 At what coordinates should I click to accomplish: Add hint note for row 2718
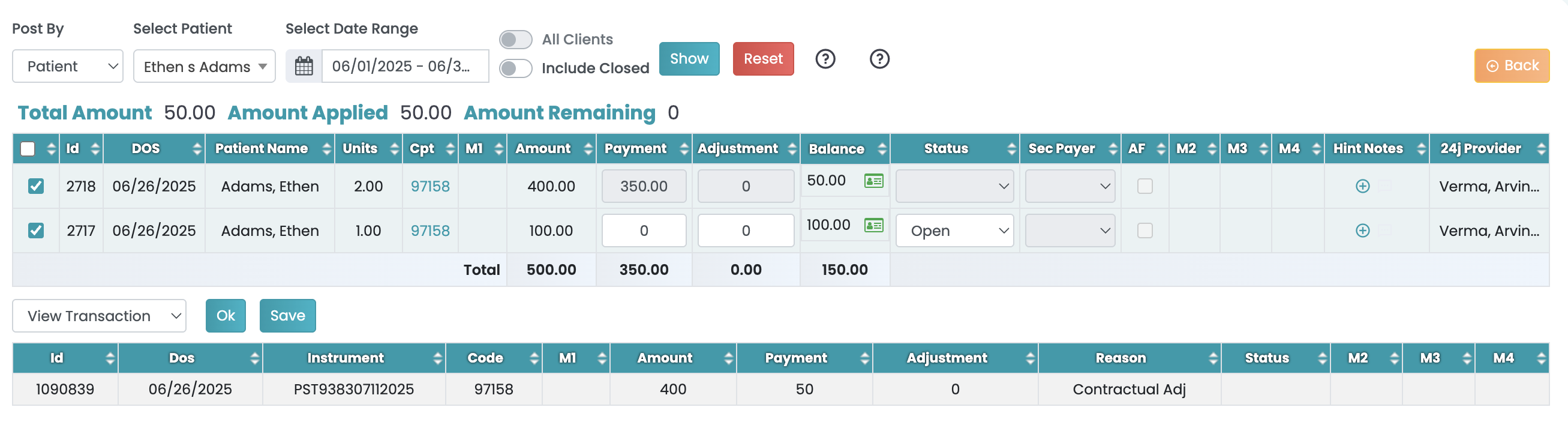click(x=1363, y=186)
